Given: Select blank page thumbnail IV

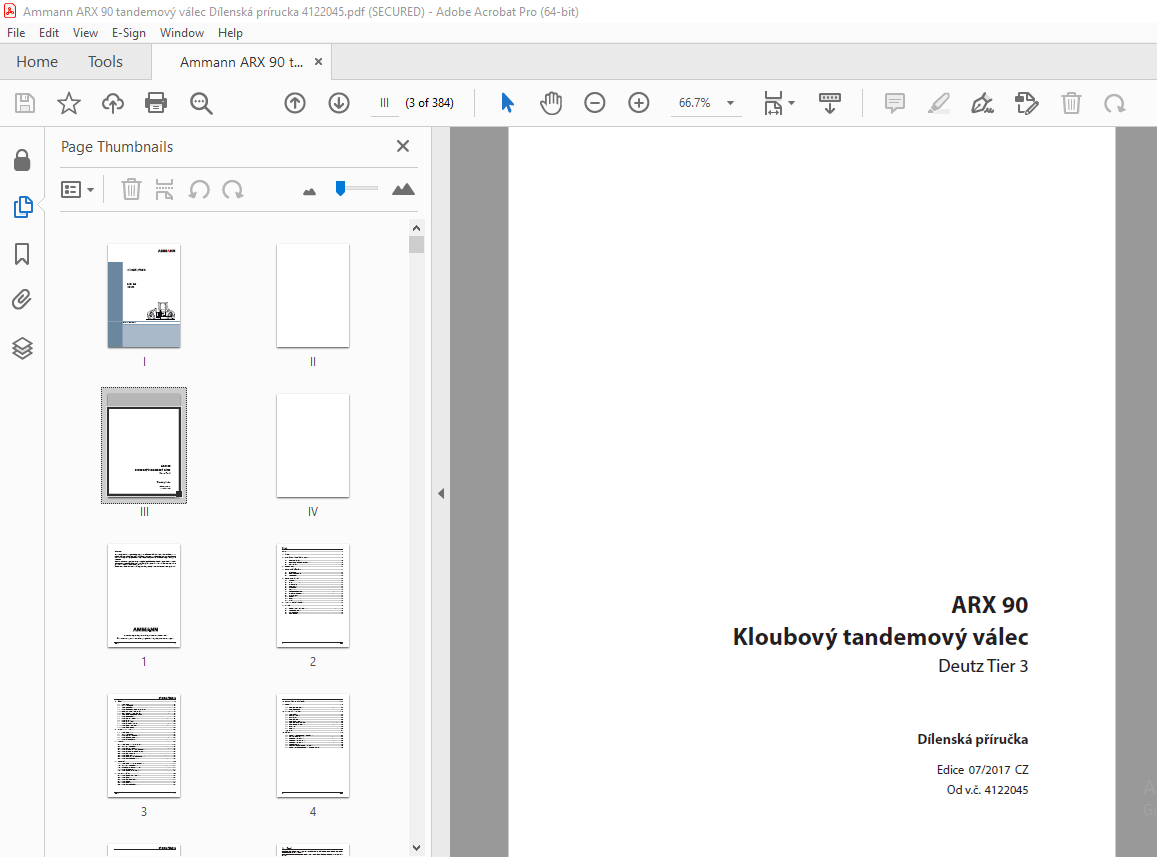Looking at the screenshot, I should click(313, 446).
